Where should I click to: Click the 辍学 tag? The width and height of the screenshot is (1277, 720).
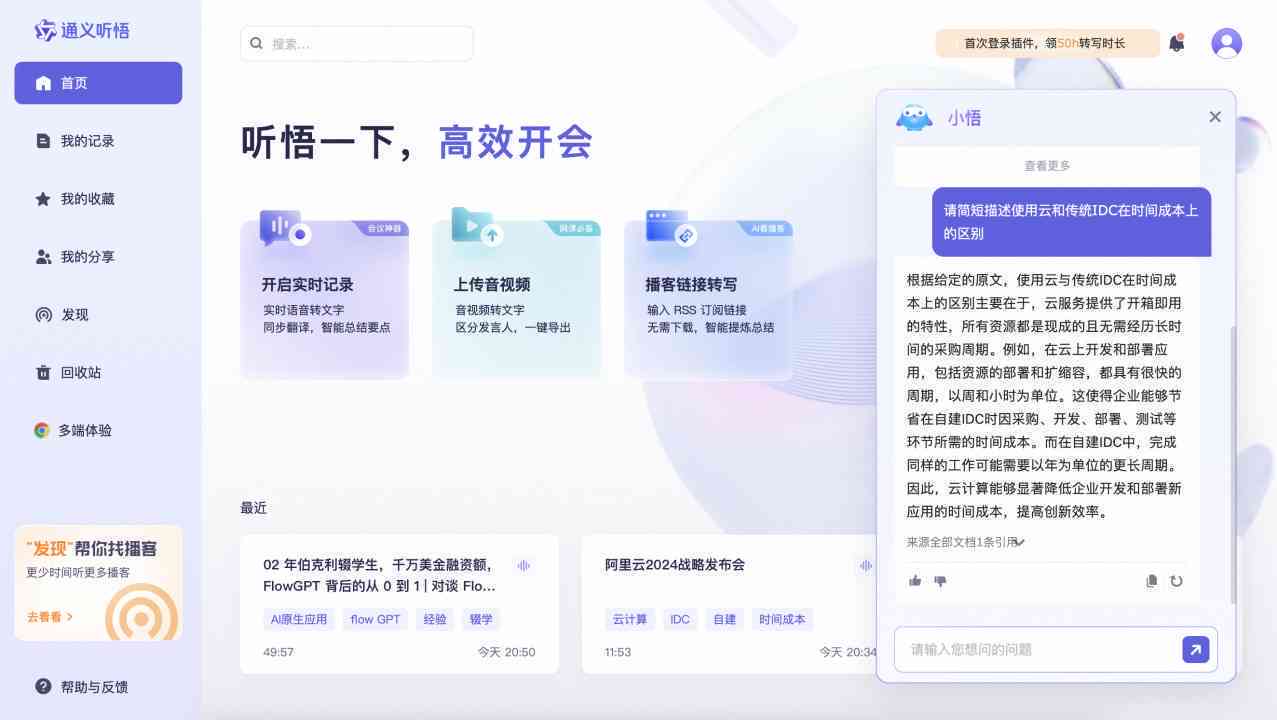click(481, 620)
